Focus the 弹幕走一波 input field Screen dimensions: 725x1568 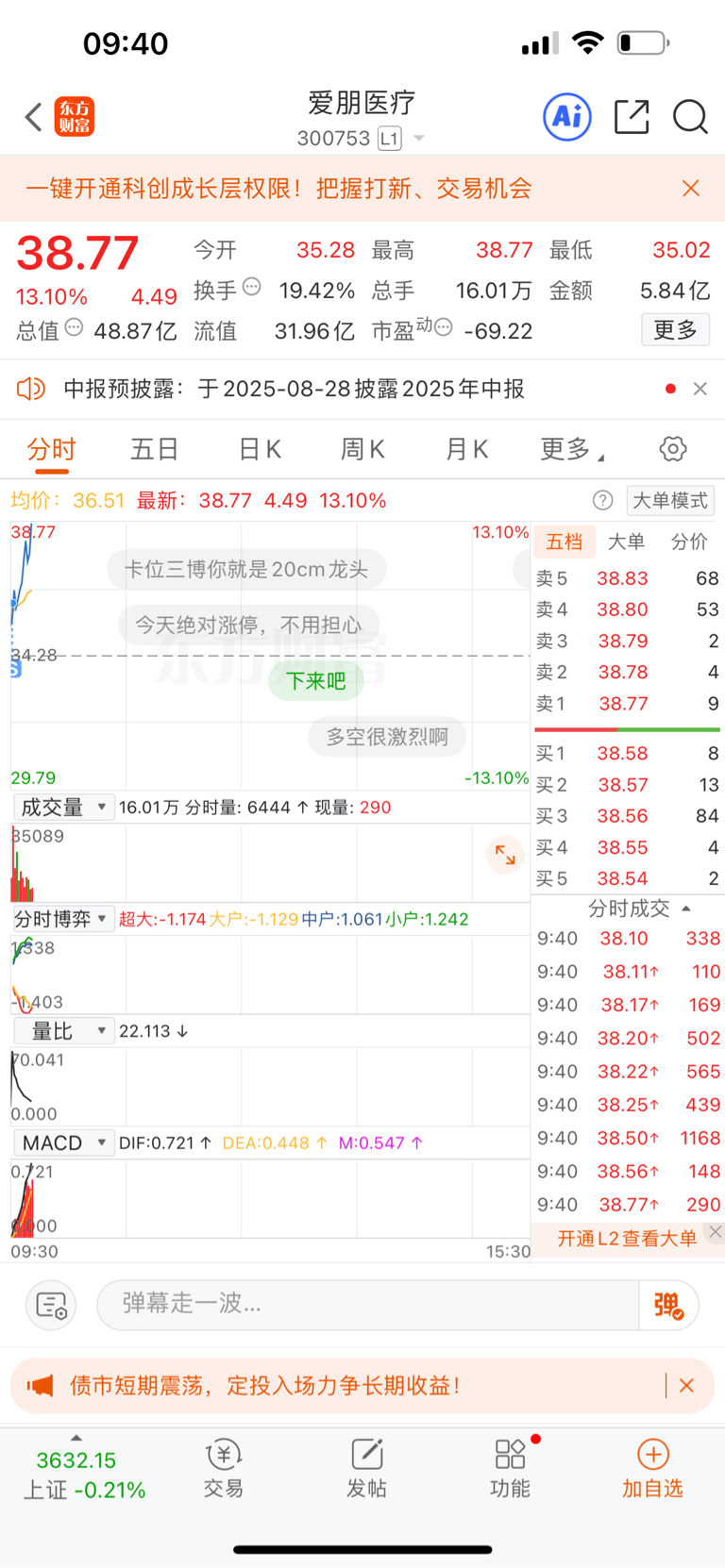tap(368, 1305)
